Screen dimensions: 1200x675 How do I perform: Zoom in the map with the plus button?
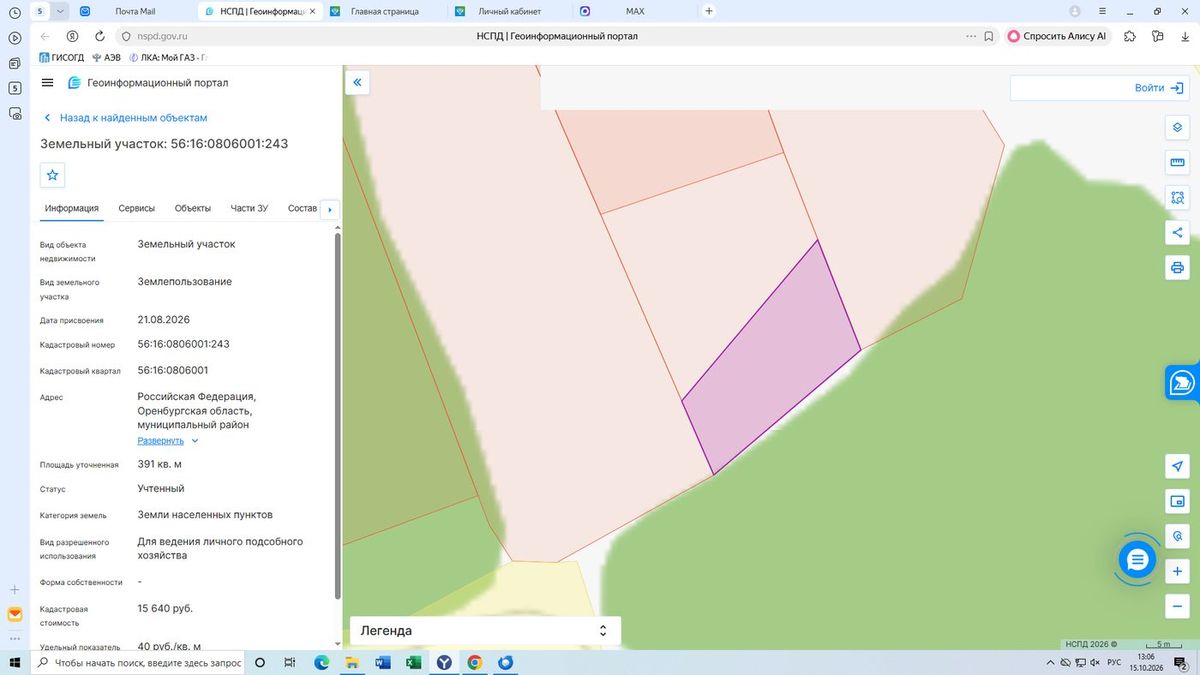point(1177,572)
